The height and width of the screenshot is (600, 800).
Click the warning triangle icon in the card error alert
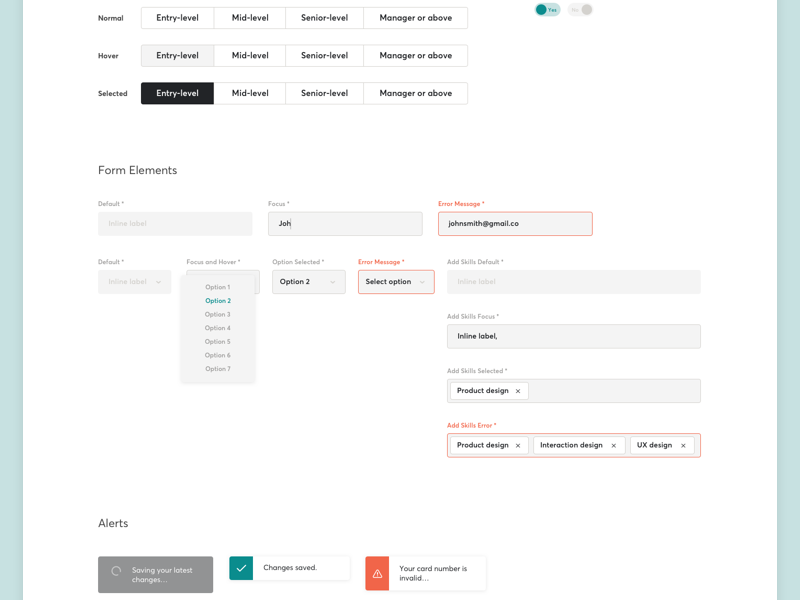(x=377, y=573)
